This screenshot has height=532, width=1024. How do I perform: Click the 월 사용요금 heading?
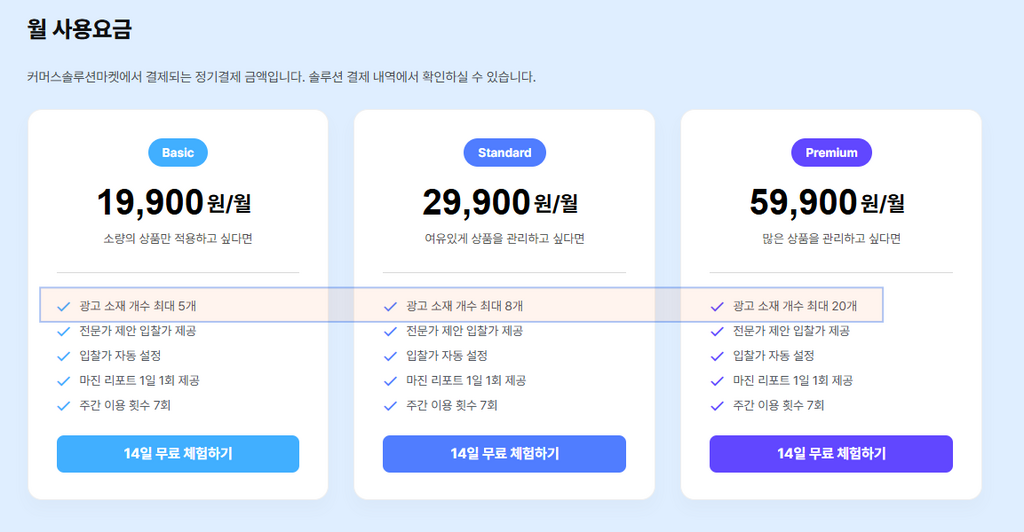point(80,29)
